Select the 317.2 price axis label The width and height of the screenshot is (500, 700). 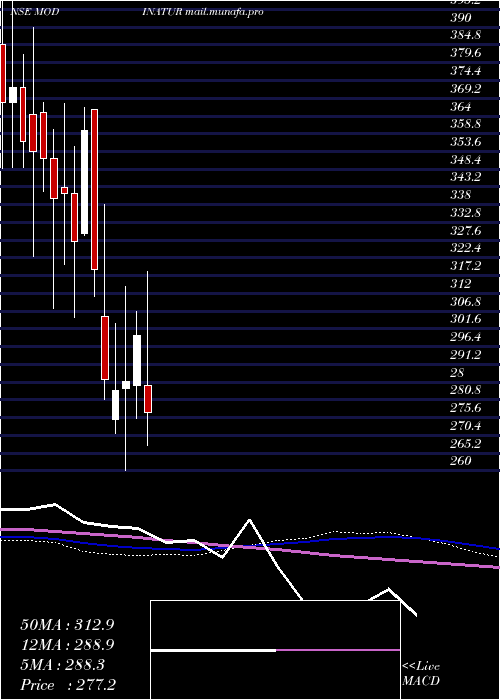click(466, 266)
